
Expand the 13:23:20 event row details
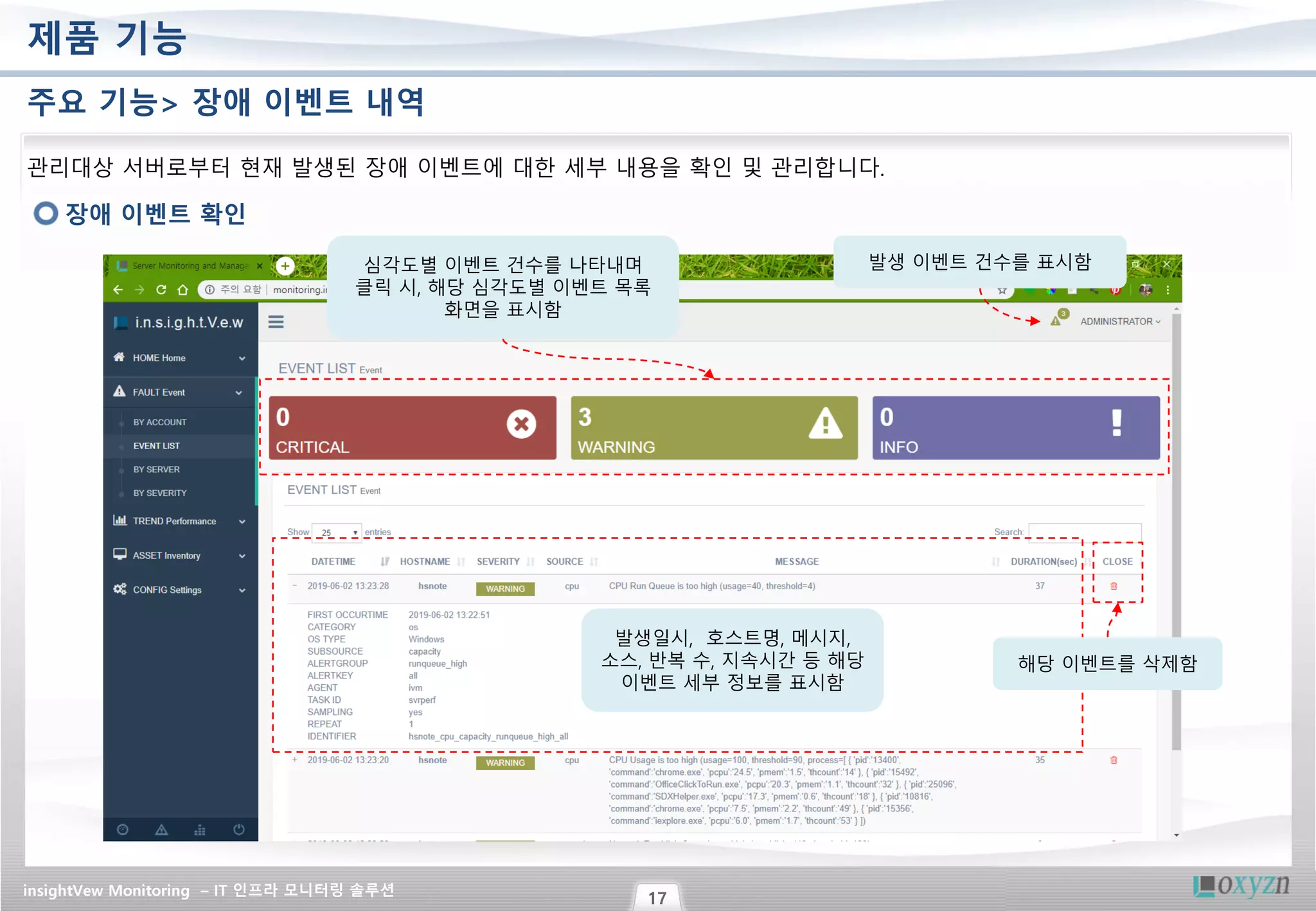pyautogui.click(x=295, y=760)
